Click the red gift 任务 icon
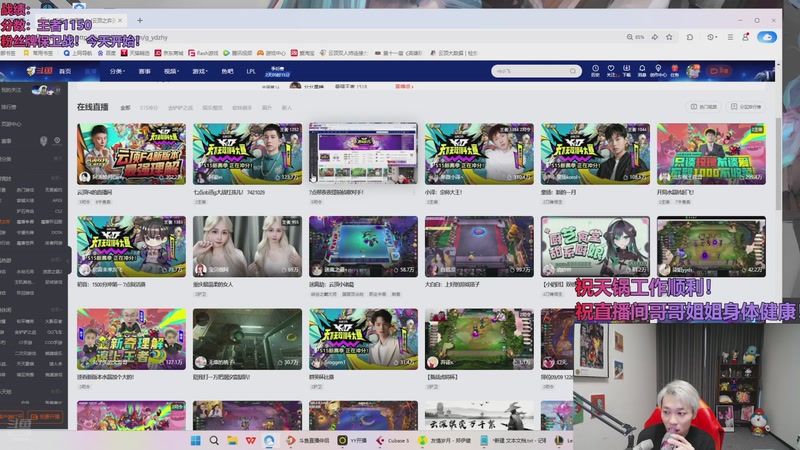This screenshot has height=450, width=800. (x=674, y=70)
